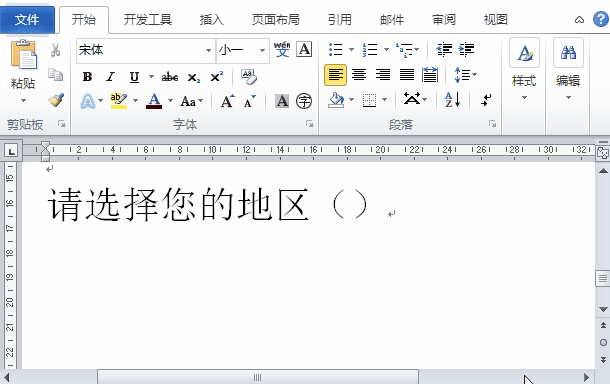Open the 文件 (File) tab
The height and width of the screenshot is (384, 610).
point(27,19)
